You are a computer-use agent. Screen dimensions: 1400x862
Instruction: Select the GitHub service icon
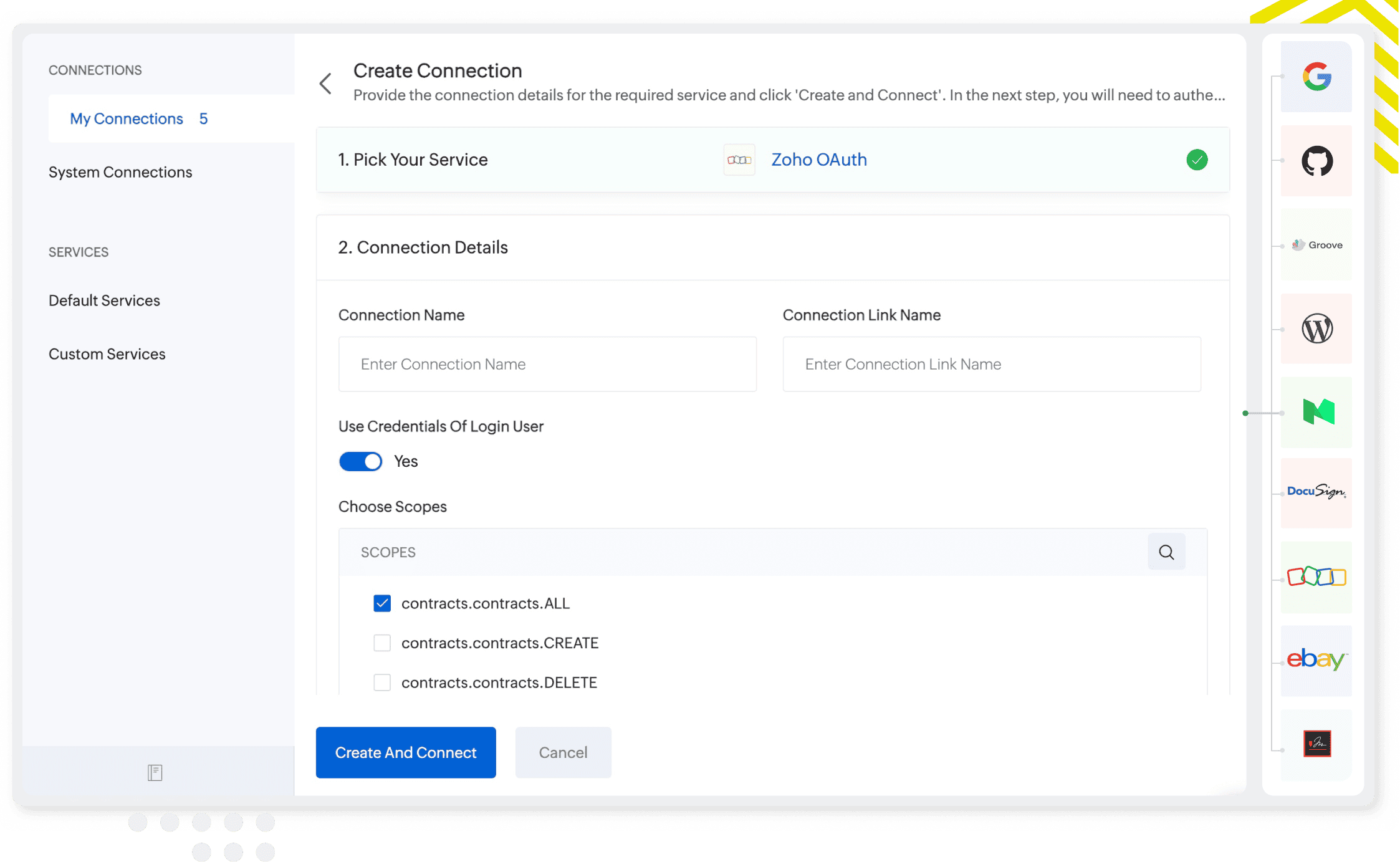1316,161
